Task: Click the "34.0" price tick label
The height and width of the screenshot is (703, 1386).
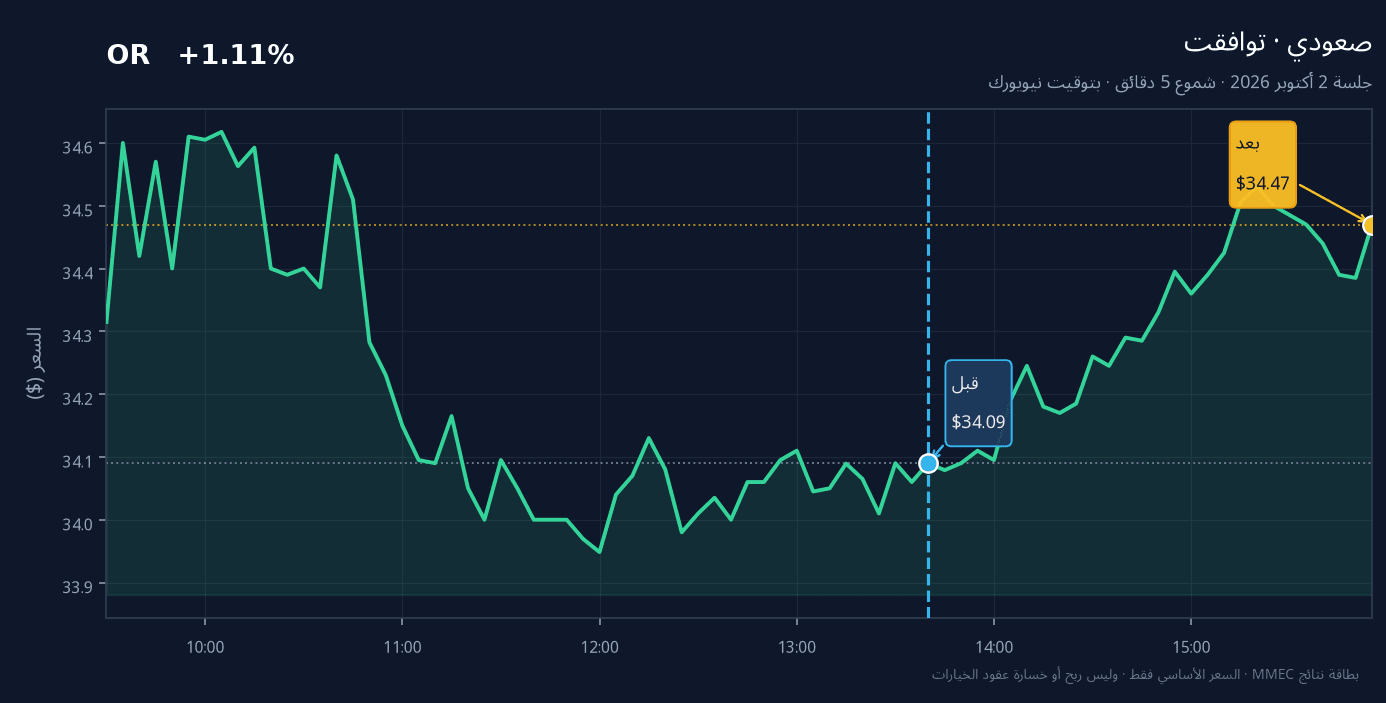Action: coord(77,523)
